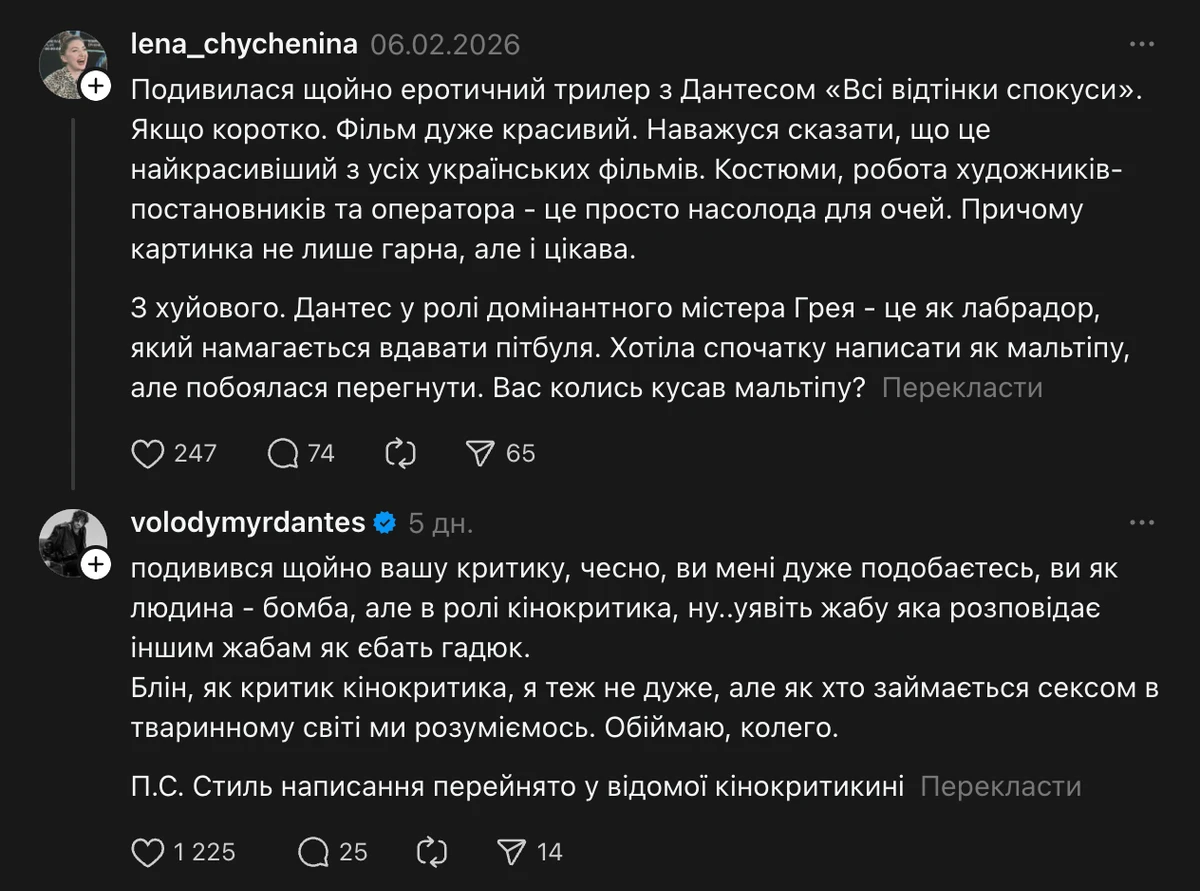This screenshot has width=1200, height=891.
Task: Translate volodymyrdantes reply with Перекласти
Action: click(x=1001, y=787)
